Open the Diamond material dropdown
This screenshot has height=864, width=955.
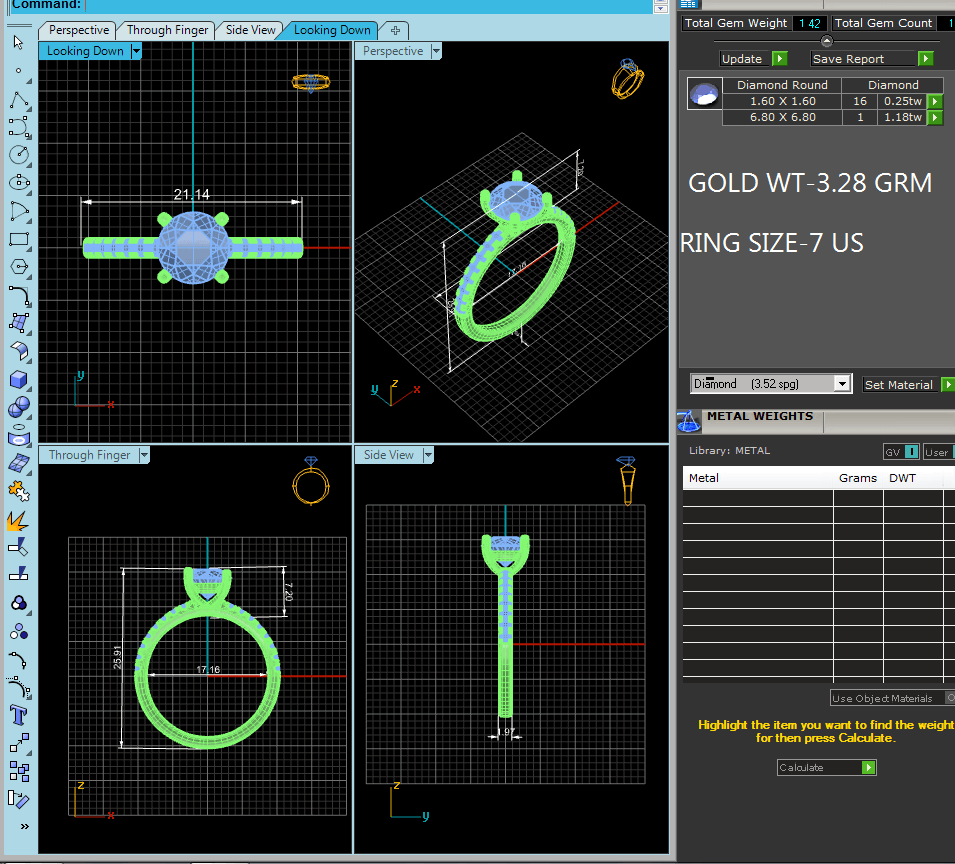coord(842,384)
